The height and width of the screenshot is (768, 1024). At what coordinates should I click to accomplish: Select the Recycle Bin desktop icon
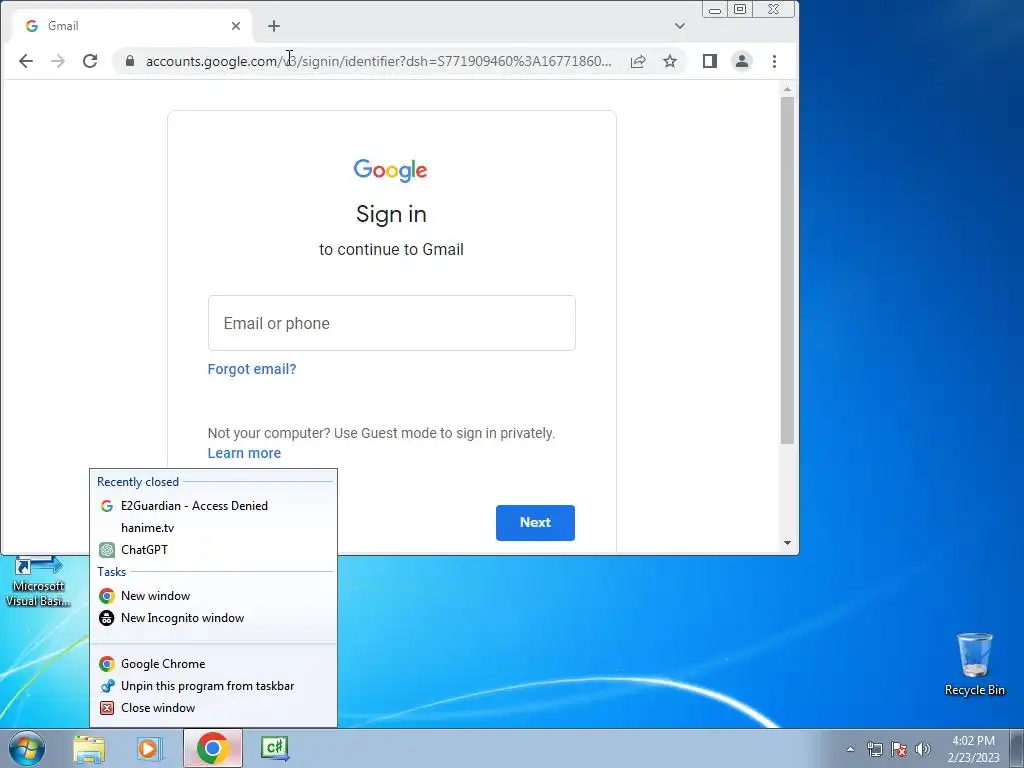[974, 664]
